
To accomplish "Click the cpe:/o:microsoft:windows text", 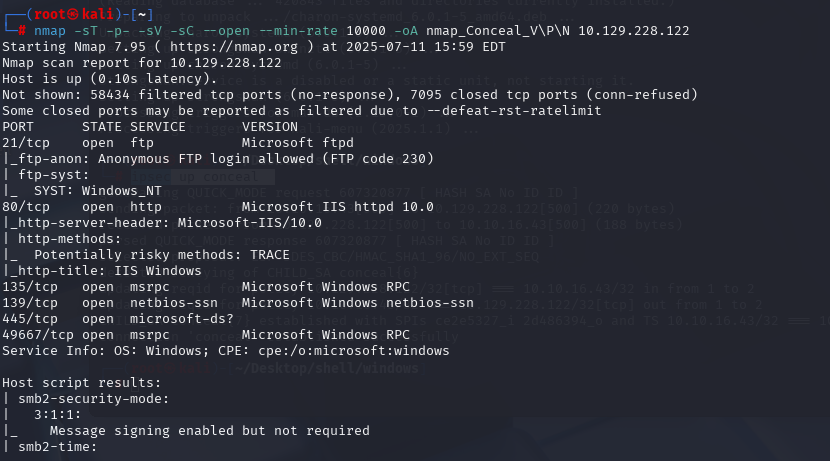I will pos(354,351).
